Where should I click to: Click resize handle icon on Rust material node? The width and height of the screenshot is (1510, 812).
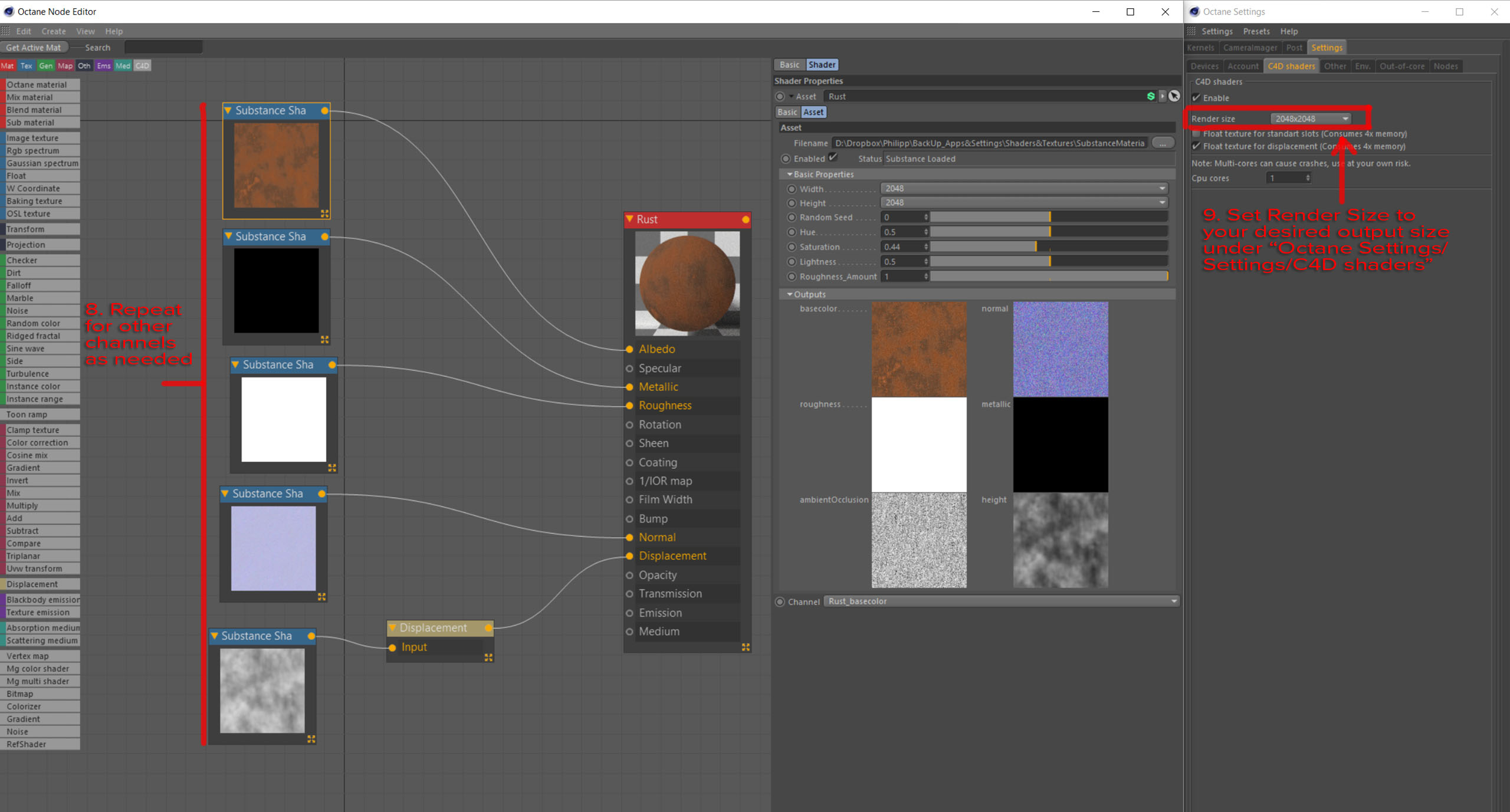(746, 647)
